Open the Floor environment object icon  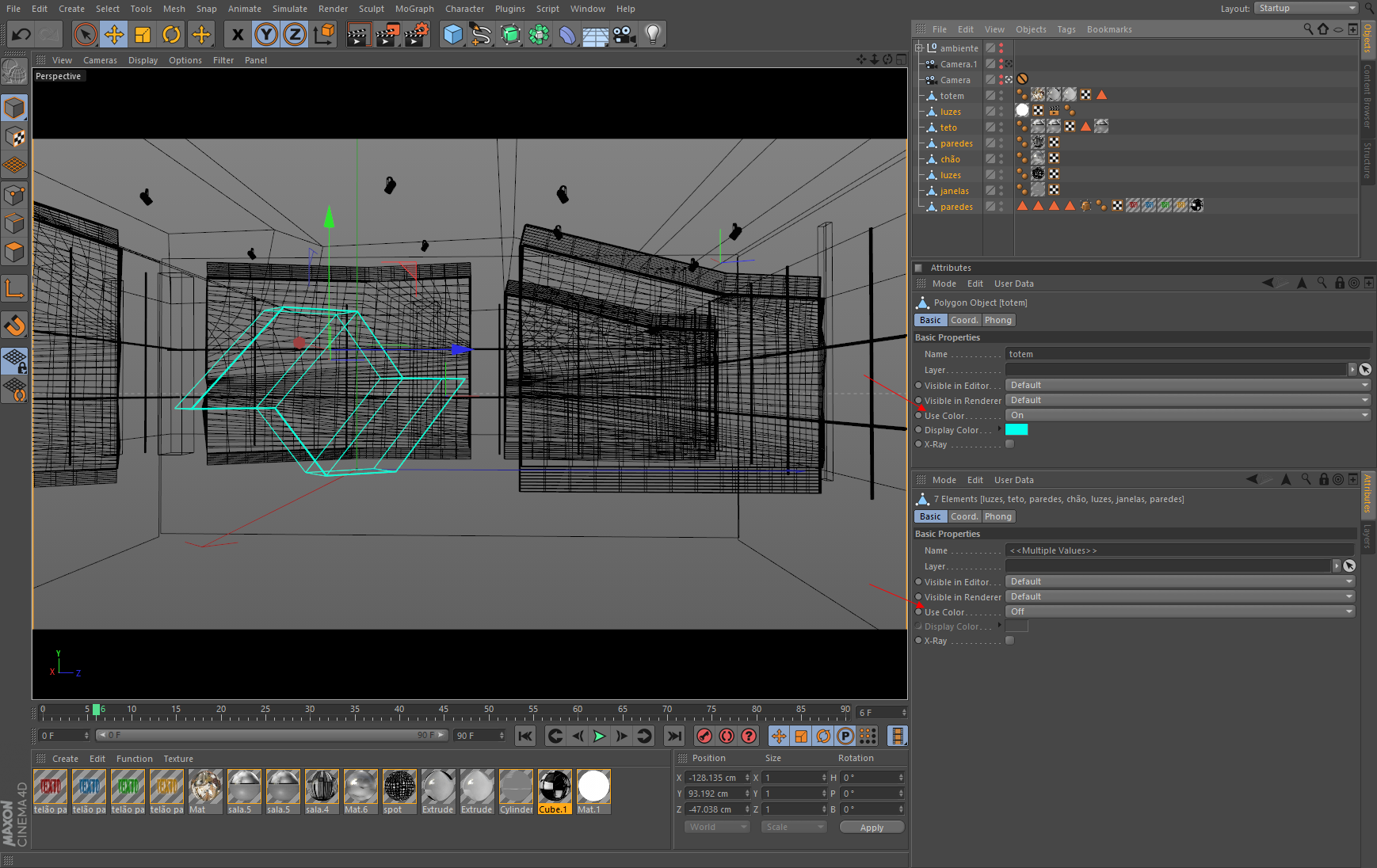(595, 34)
